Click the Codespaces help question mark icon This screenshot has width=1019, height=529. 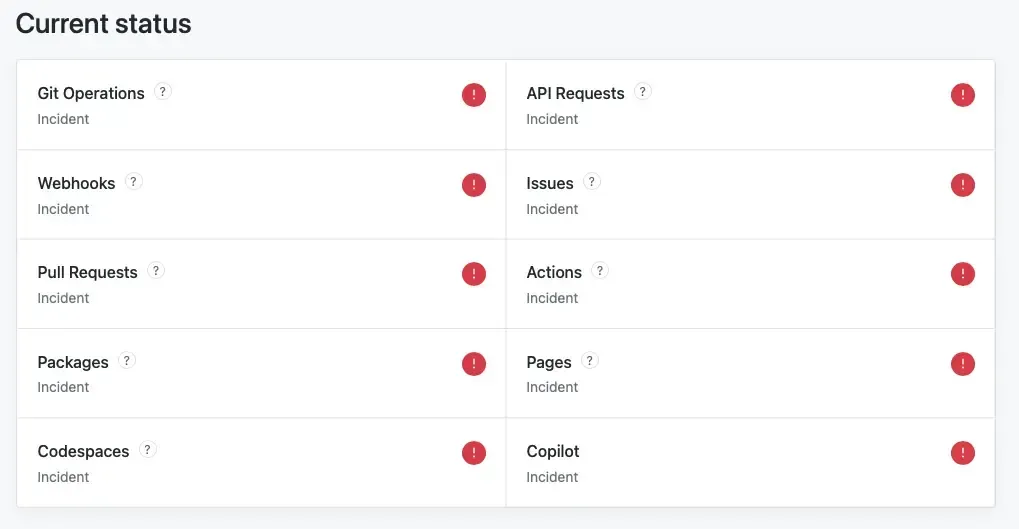(x=148, y=449)
